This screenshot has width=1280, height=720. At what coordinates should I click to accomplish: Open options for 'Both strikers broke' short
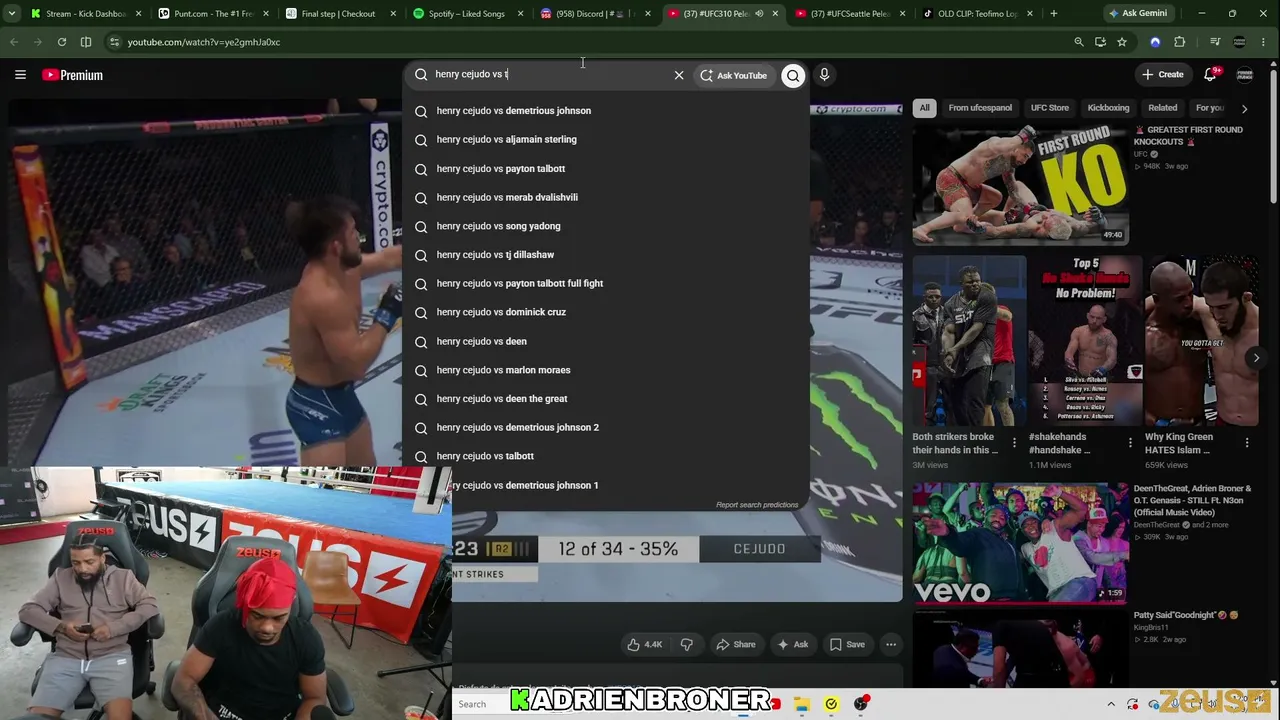(1014, 443)
